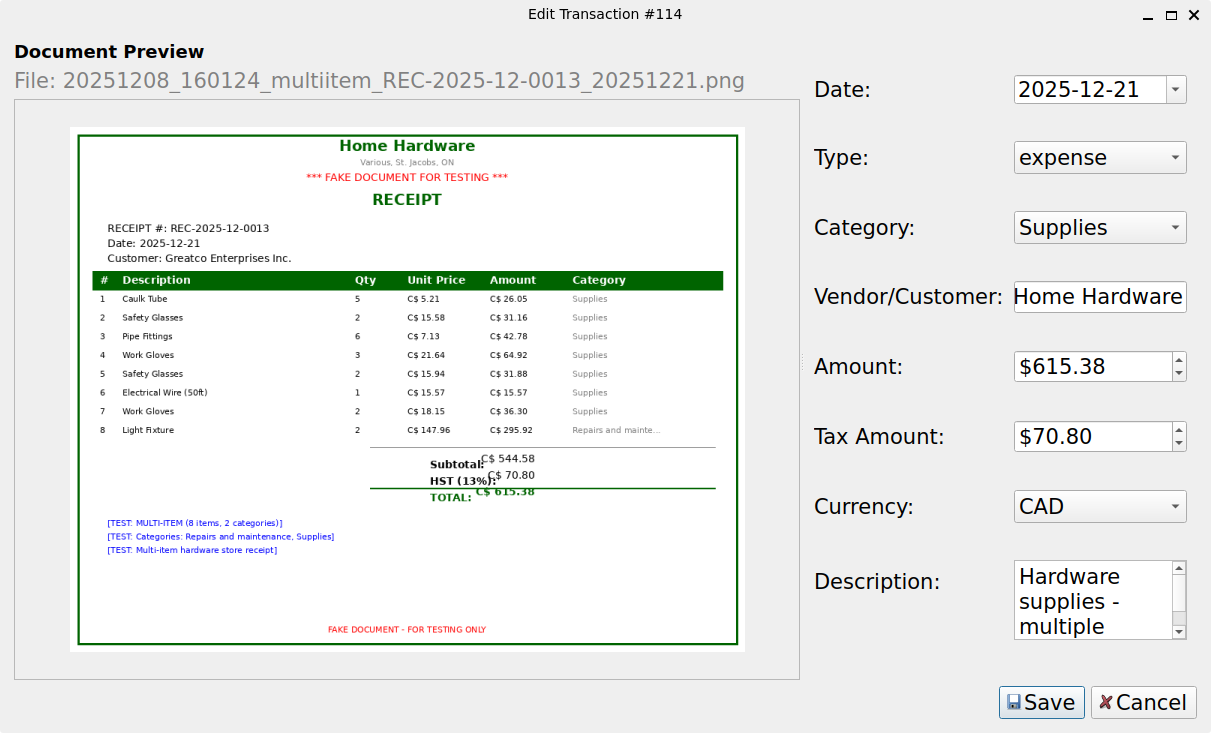The image size is (1211, 733).
Task: Click the Description scrollbar
Action: pos(1179,600)
